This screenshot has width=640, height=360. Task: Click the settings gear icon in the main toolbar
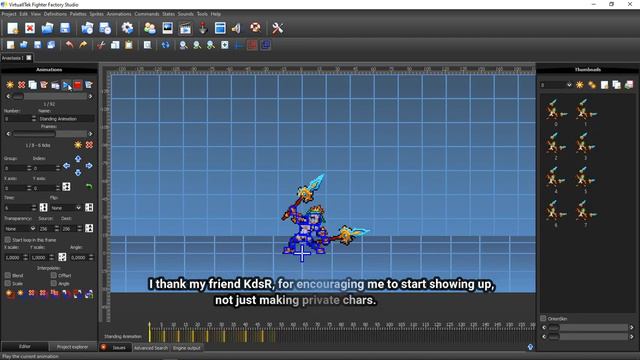(127, 28)
